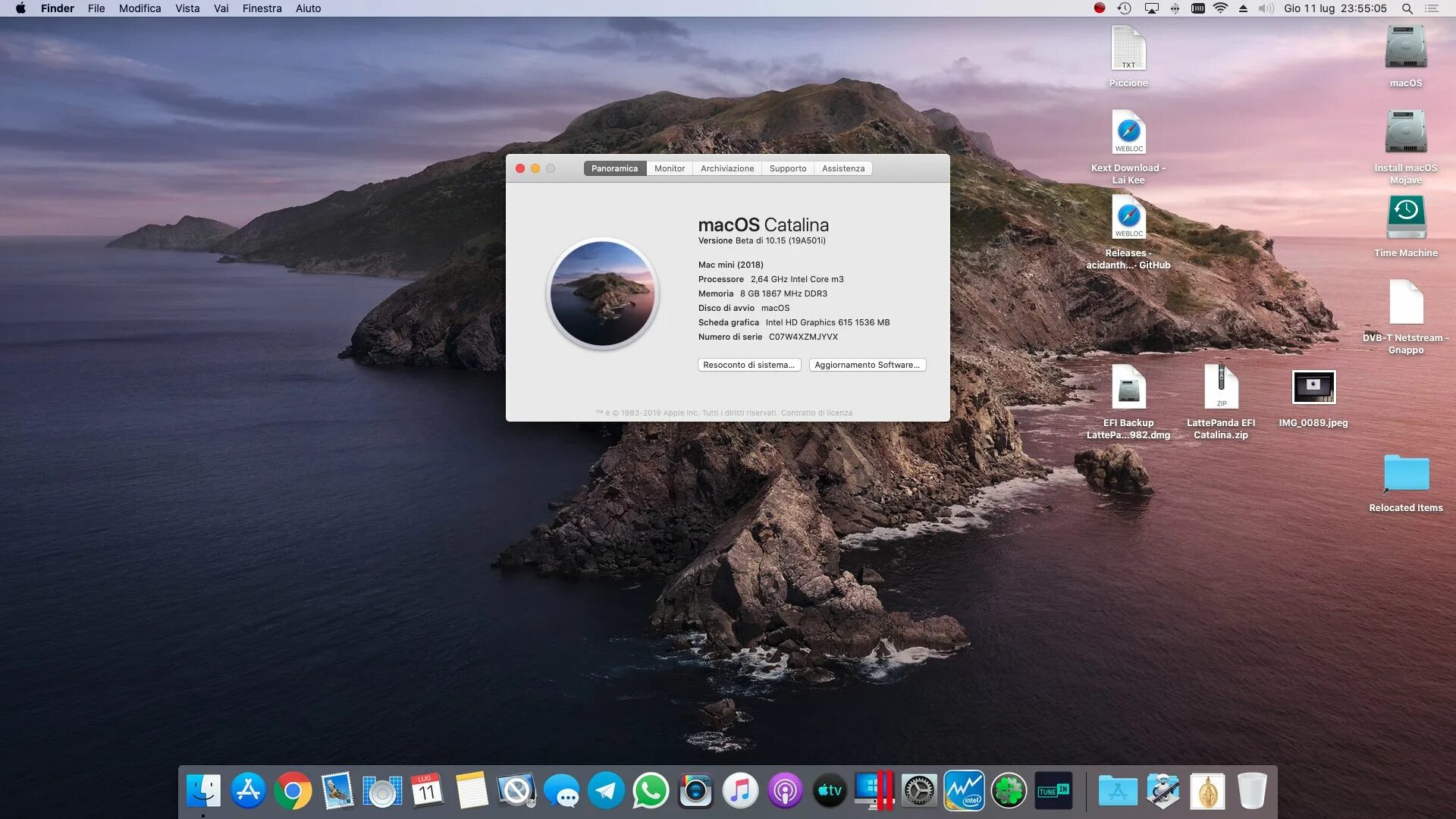
Task: Click the Wi-Fi status menu icon
Action: (x=1220, y=8)
